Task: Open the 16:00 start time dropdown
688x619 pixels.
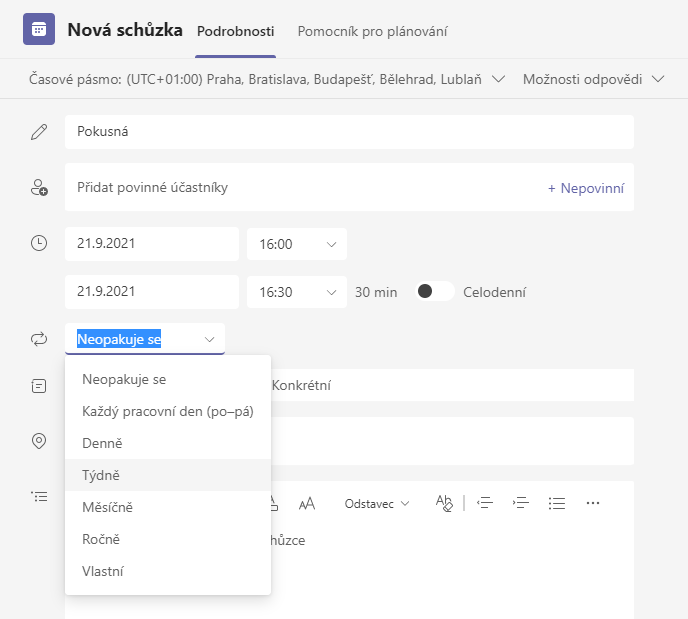Action: [296, 244]
